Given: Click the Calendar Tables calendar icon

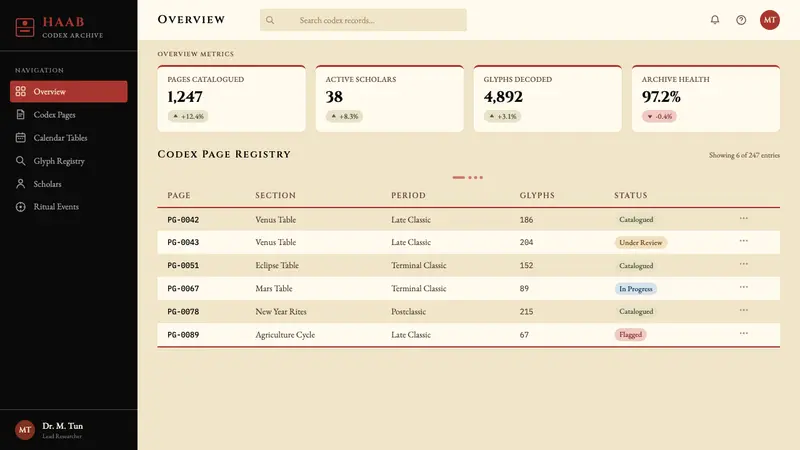Looking at the screenshot, I should click(x=20, y=137).
